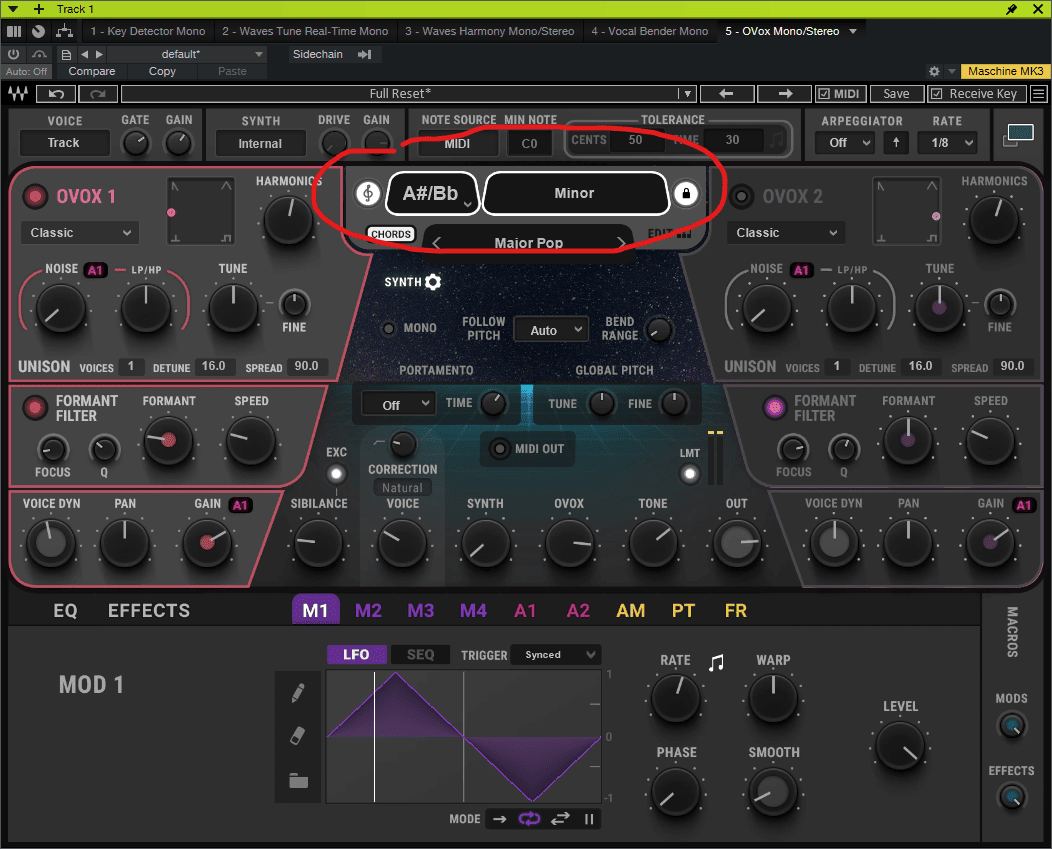Viewport: 1052px width, 849px height.
Task: Open the default preset dropdown
Action: click(x=187, y=54)
